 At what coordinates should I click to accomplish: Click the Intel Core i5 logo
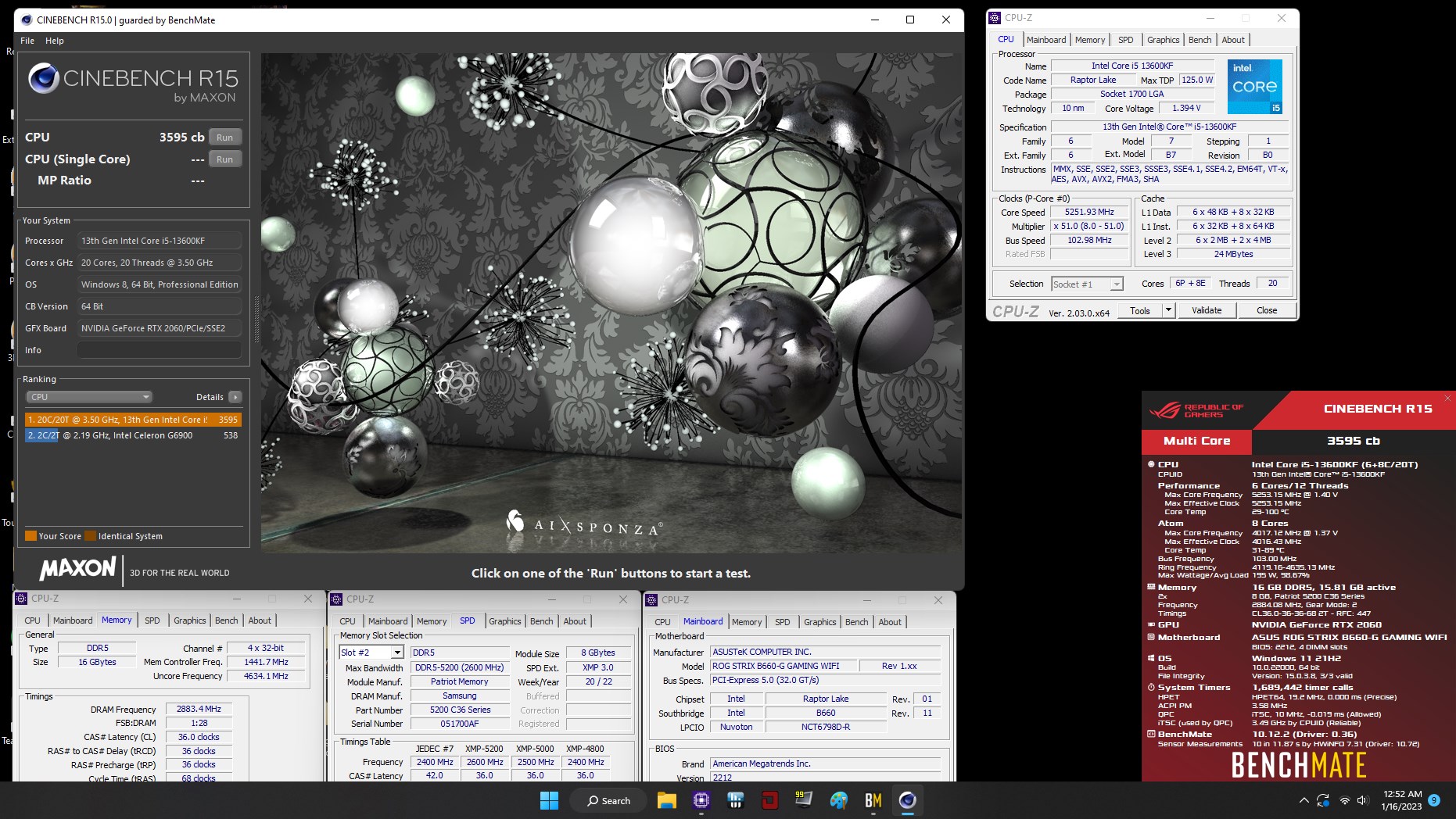tap(1255, 86)
